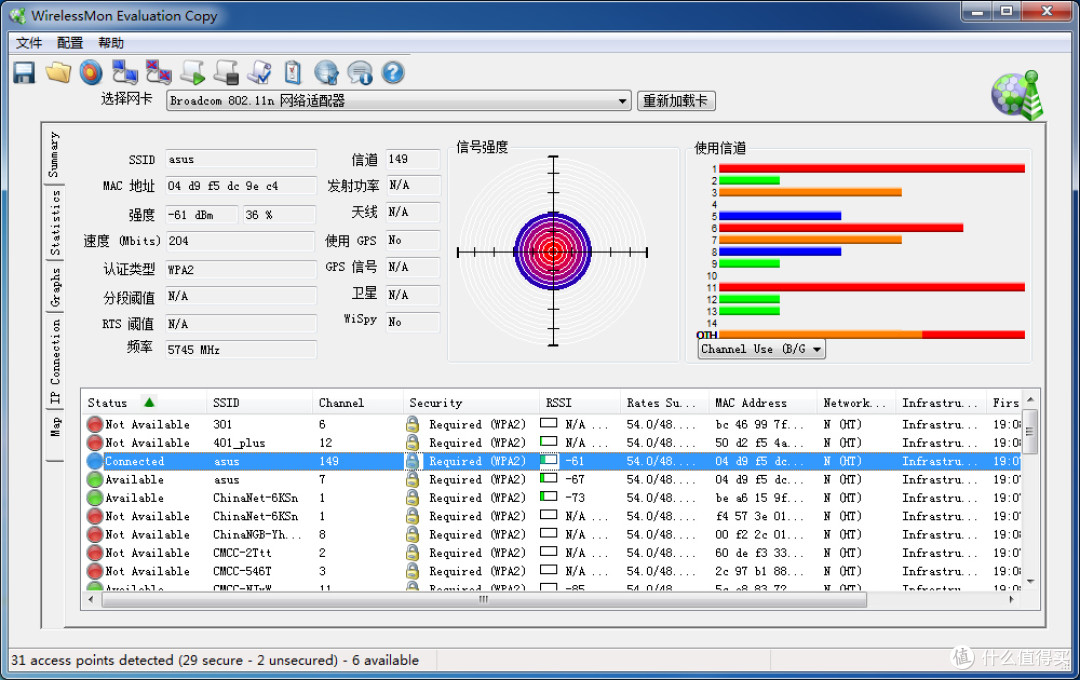Viewport: 1080px width, 680px height.
Task: Open the Channel Use B/G dropdown
Action: (761, 349)
